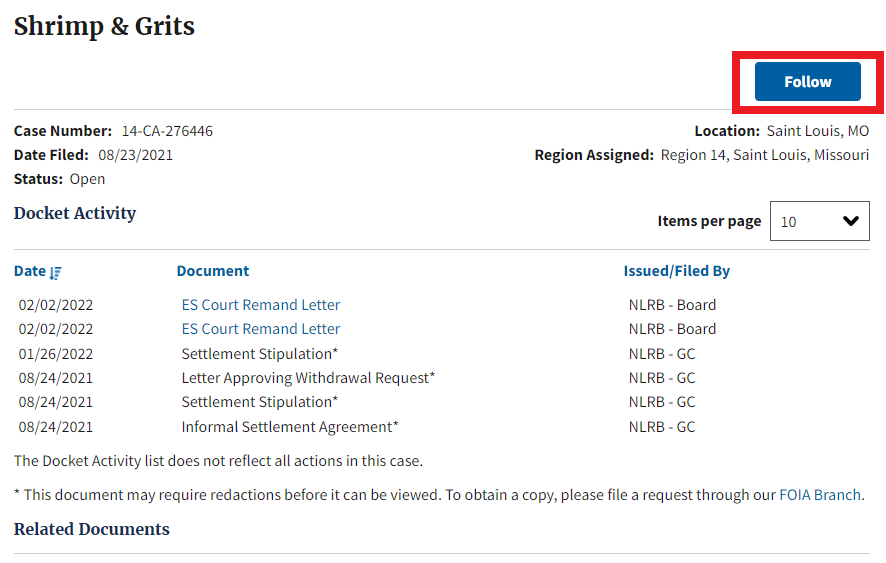Click the Docket Activity heading
Screen dimensions: 886x563
click(x=75, y=213)
